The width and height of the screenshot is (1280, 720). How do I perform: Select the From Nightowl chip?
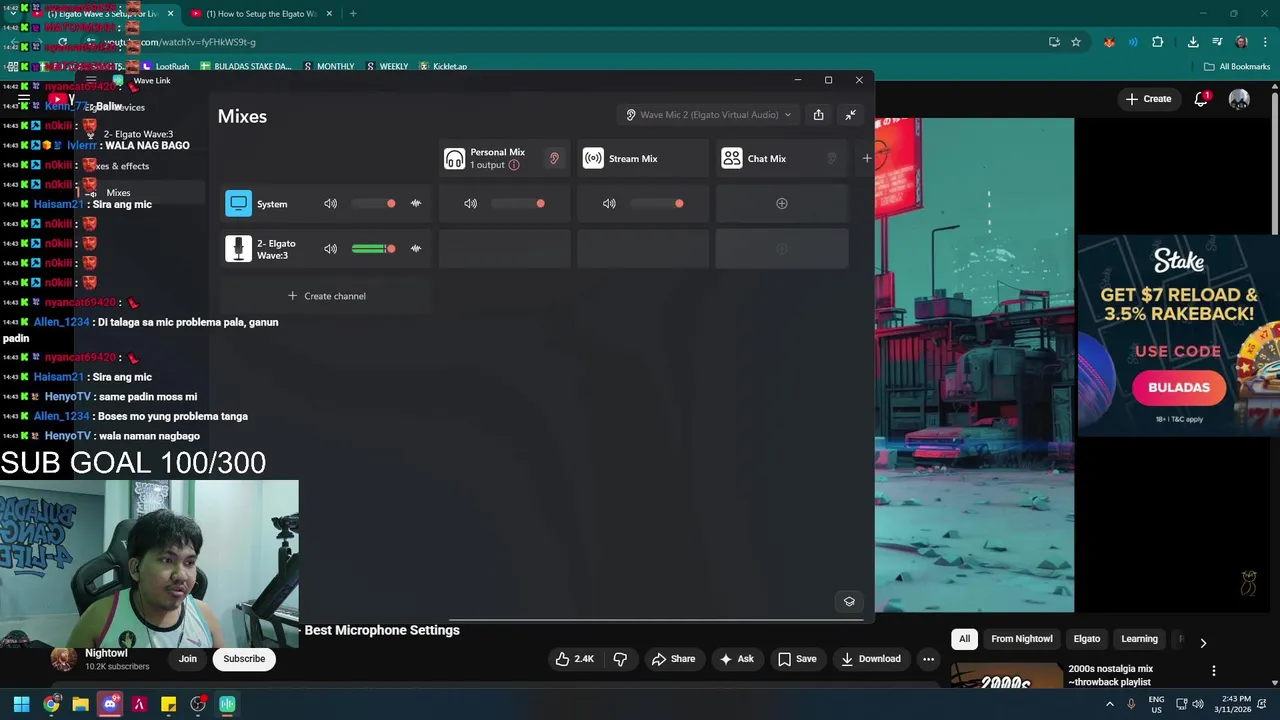point(1022,639)
